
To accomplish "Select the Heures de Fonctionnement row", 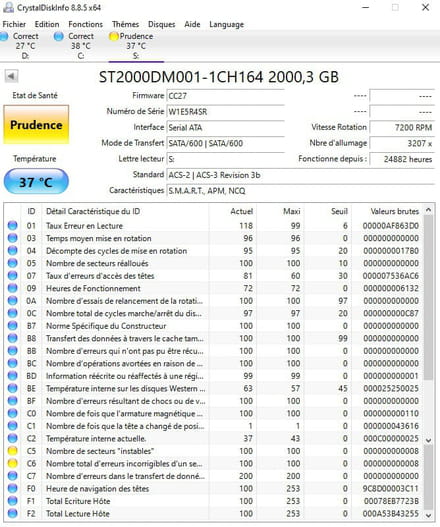I will pos(214,288).
